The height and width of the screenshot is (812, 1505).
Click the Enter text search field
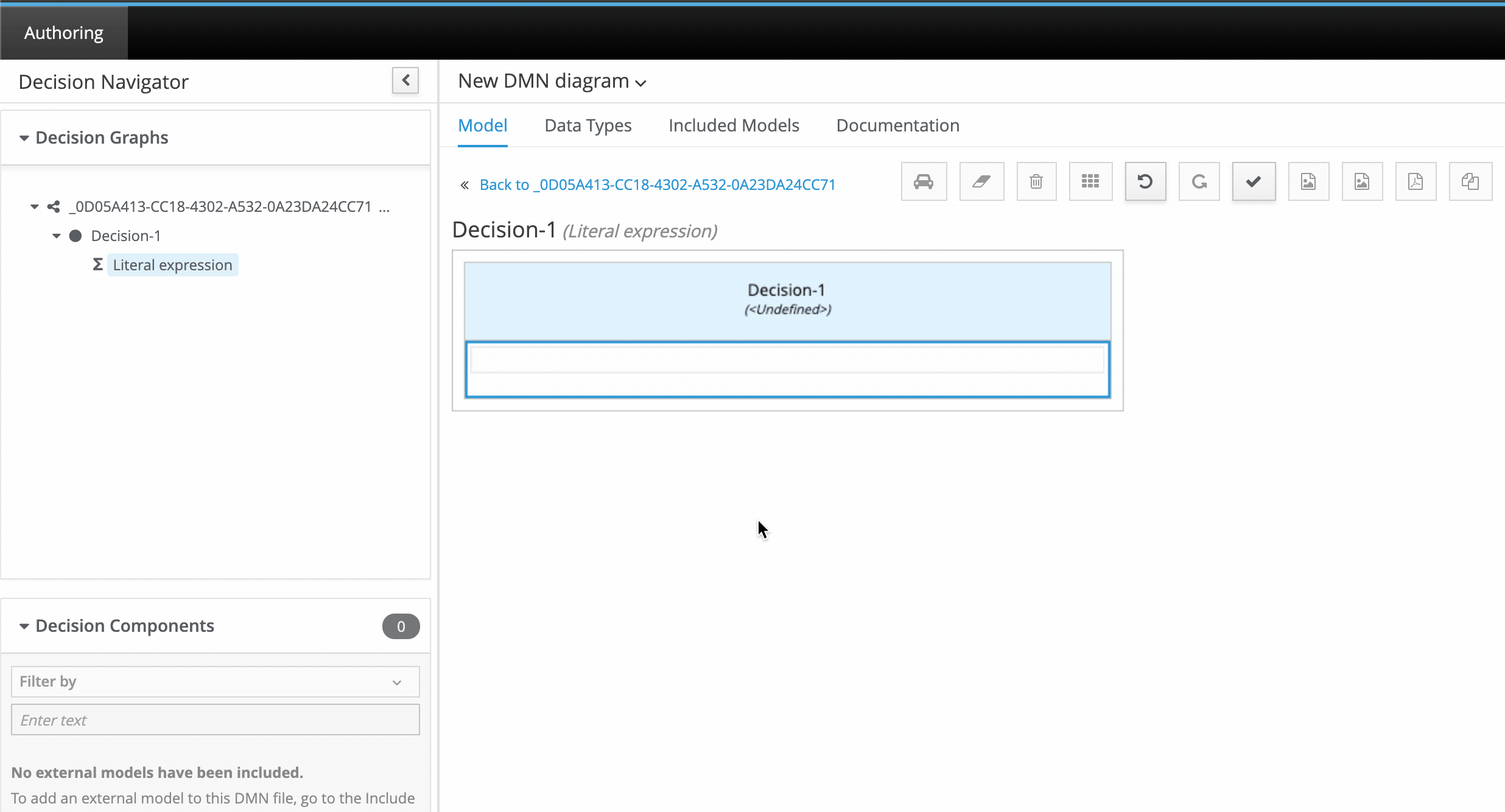(x=215, y=720)
